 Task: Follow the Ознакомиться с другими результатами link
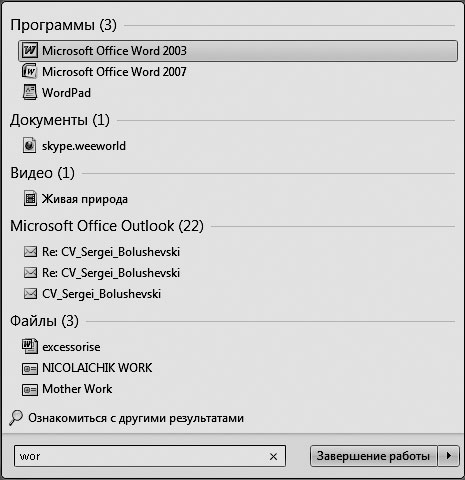(136, 418)
